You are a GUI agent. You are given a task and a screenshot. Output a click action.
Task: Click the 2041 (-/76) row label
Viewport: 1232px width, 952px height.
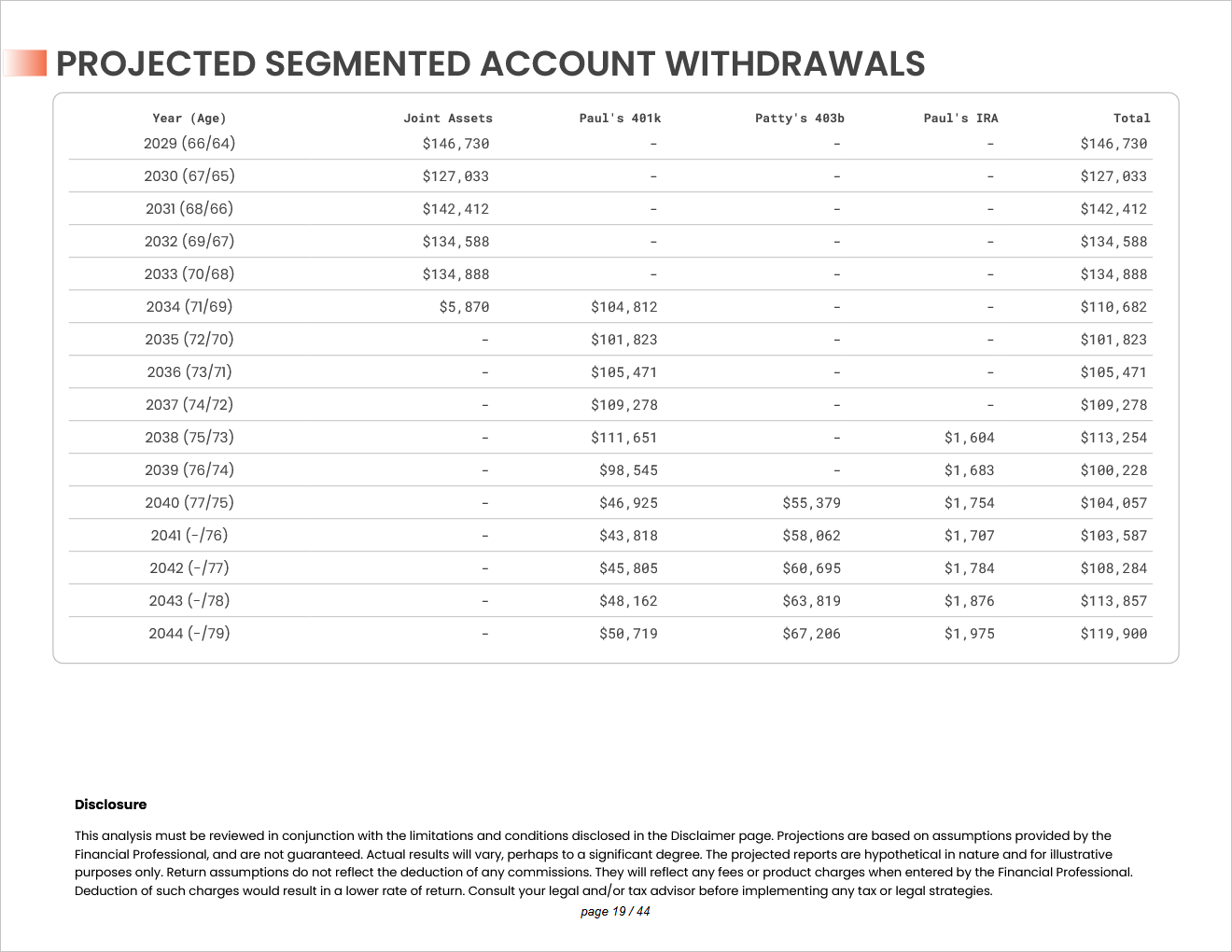[x=189, y=536]
